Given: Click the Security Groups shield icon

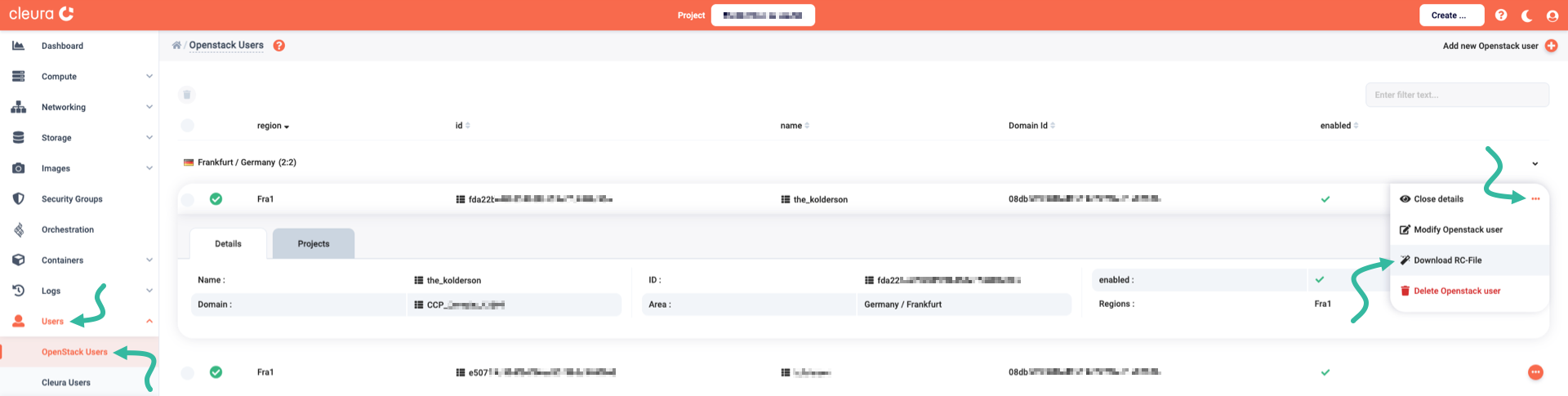Looking at the screenshot, I should pyautogui.click(x=18, y=198).
